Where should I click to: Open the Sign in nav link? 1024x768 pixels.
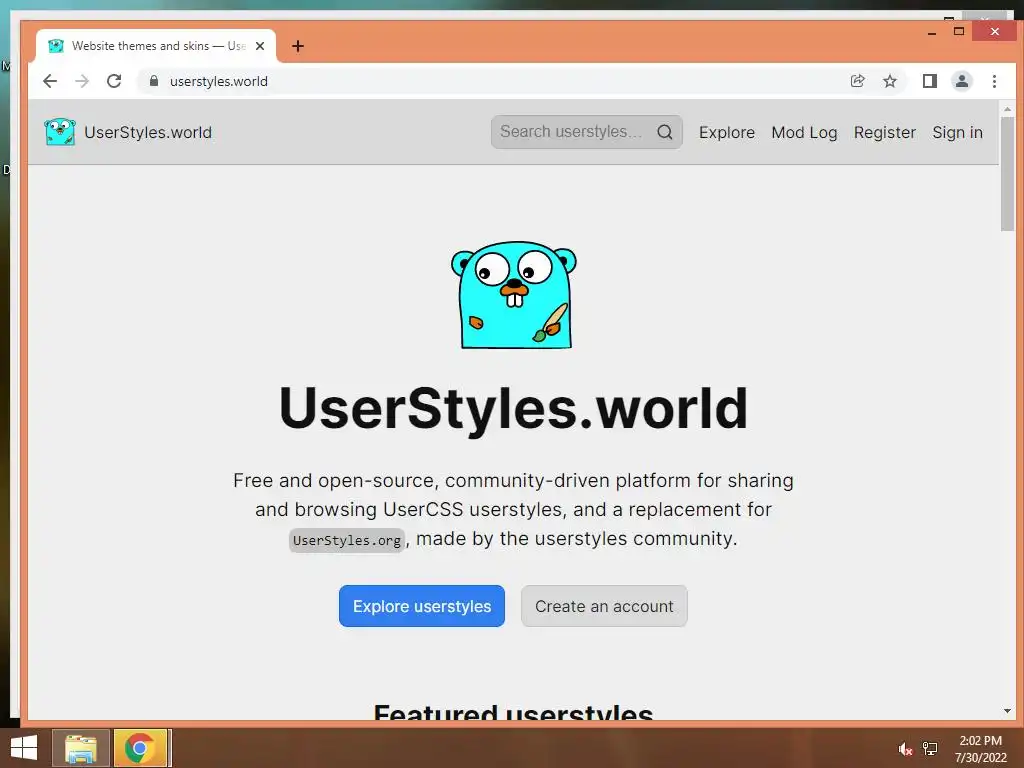click(x=957, y=133)
